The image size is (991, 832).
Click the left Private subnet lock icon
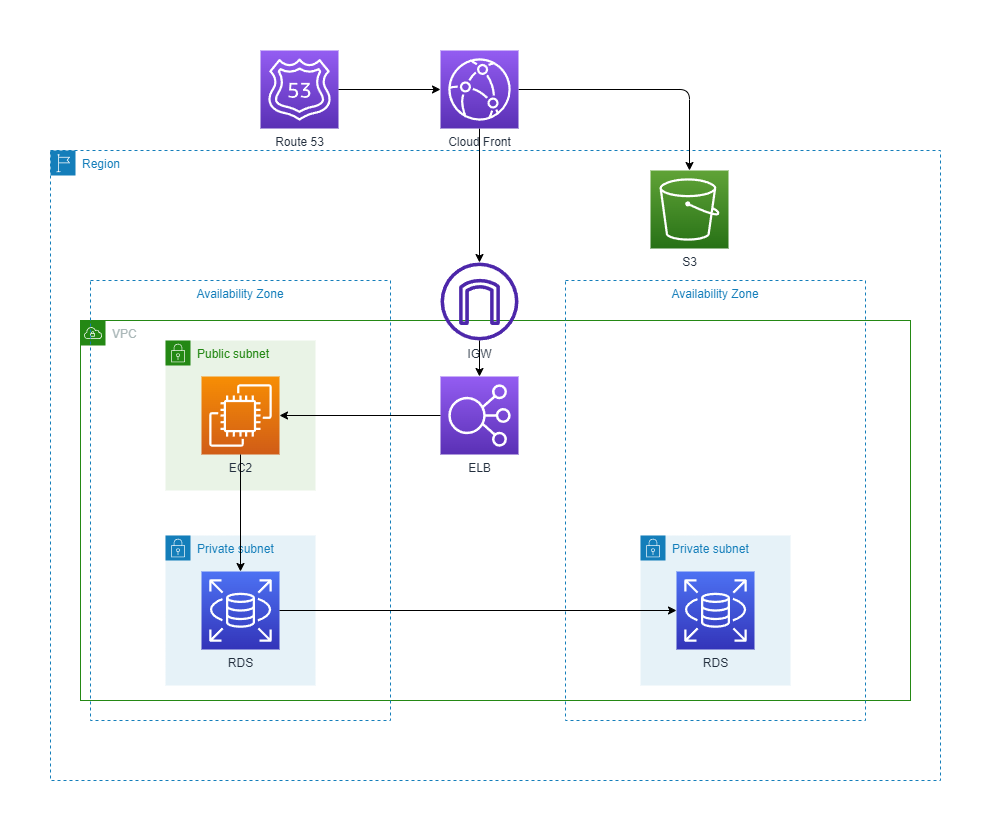point(178,548)
